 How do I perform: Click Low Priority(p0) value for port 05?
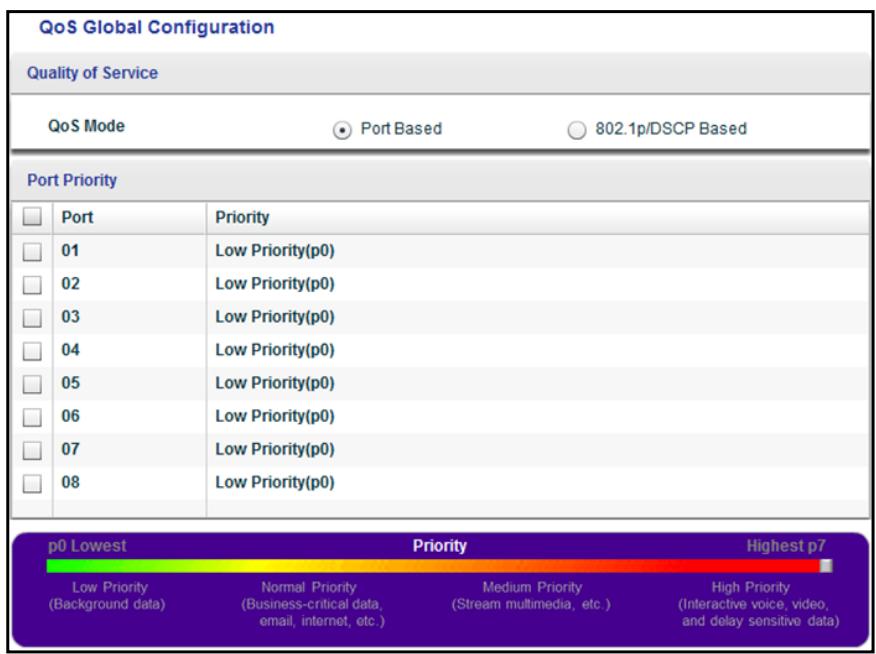pos(275,383)
